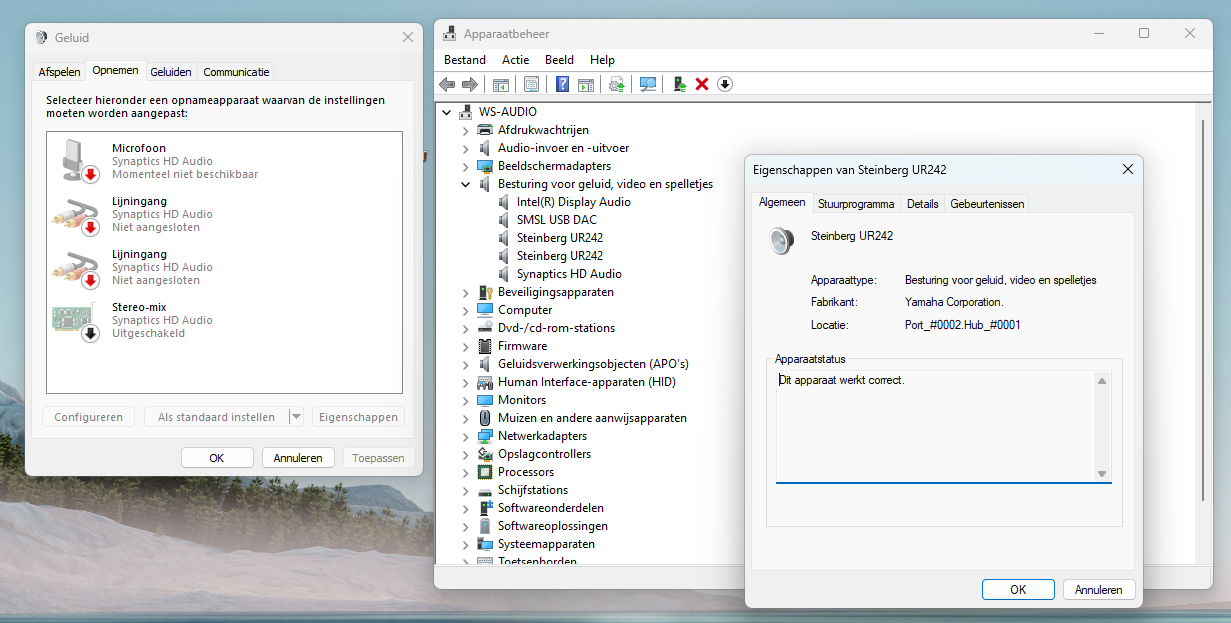Image resolution: width=1231 pixels, height=623 pixels.
Task: Open the Details tab in Eigenschappen
Action: click(922, 204)
